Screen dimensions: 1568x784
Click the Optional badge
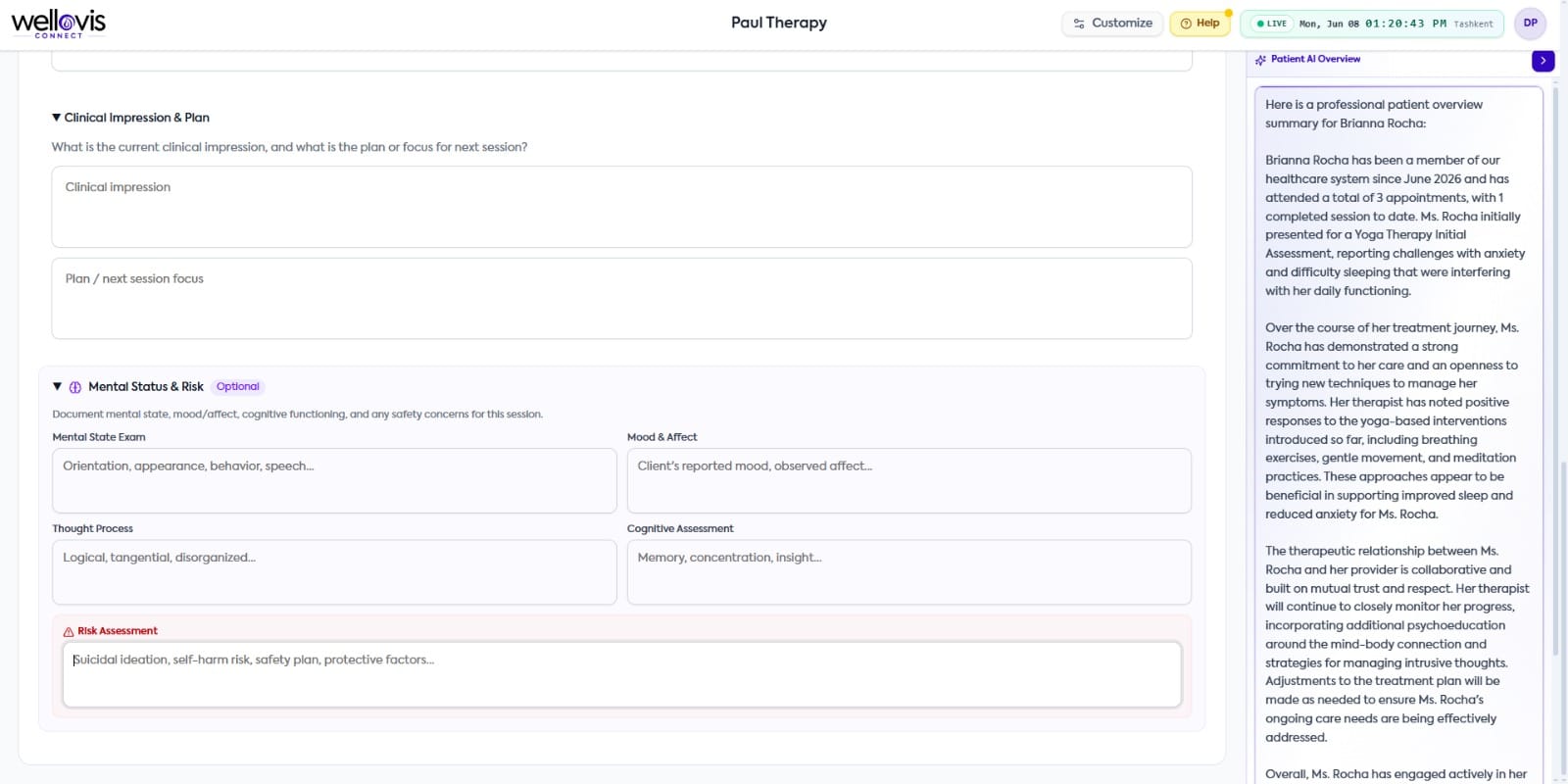[x=237, y=387]
